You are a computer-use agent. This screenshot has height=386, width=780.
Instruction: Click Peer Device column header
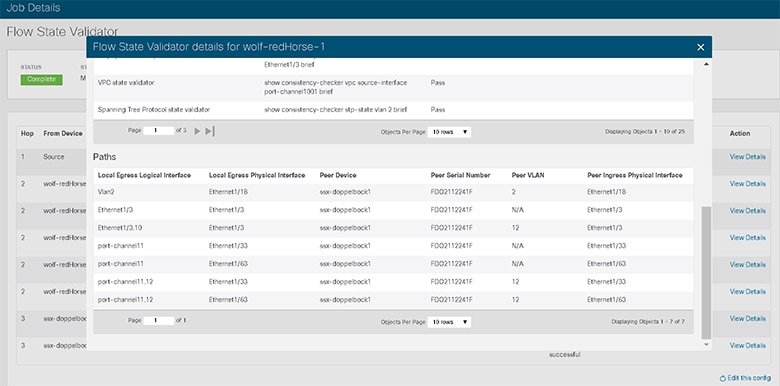tap(338, 175)
